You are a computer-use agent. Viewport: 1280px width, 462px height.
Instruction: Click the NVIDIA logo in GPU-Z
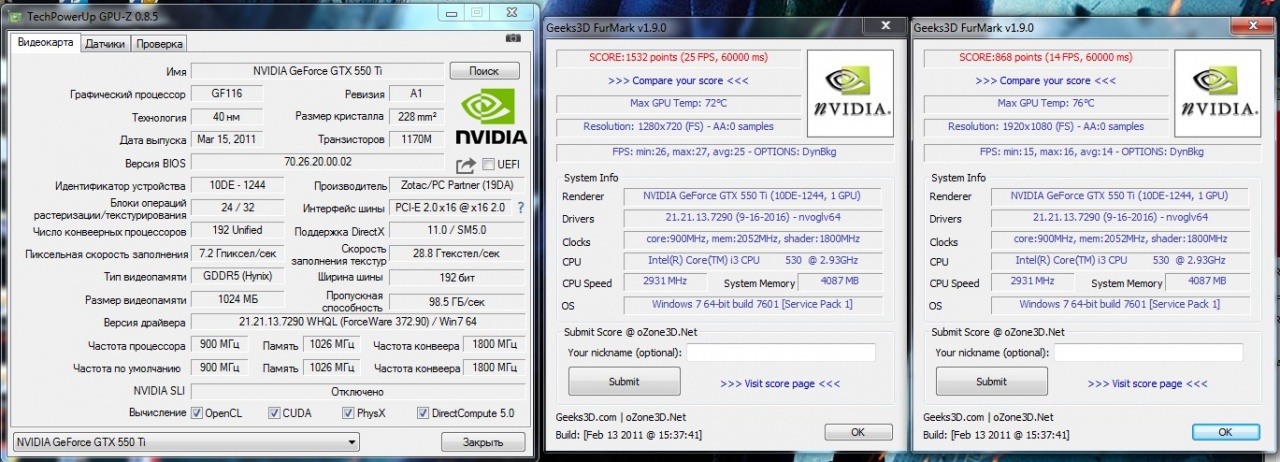490,115
